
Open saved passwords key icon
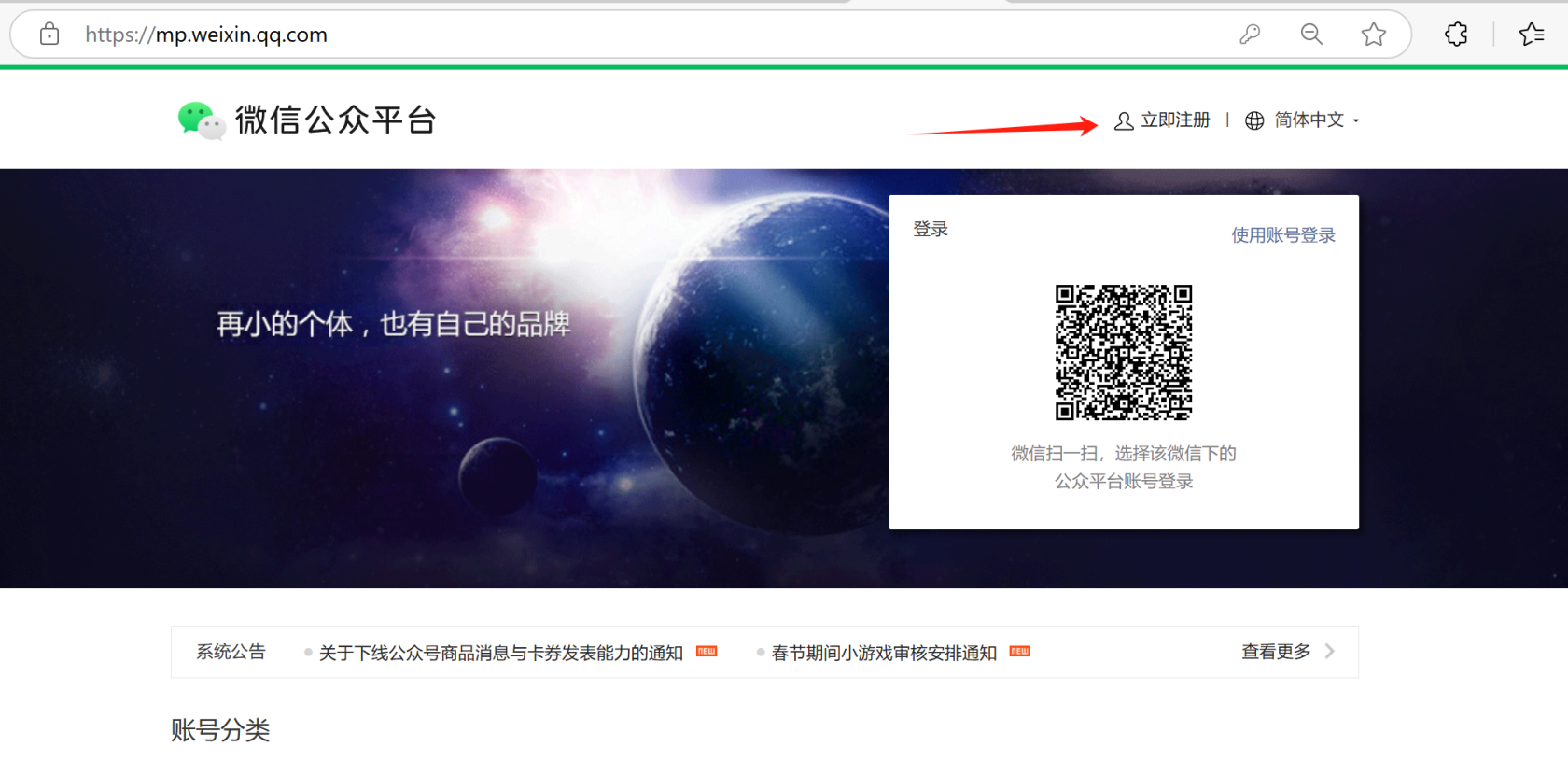(x=1250, y=35)
